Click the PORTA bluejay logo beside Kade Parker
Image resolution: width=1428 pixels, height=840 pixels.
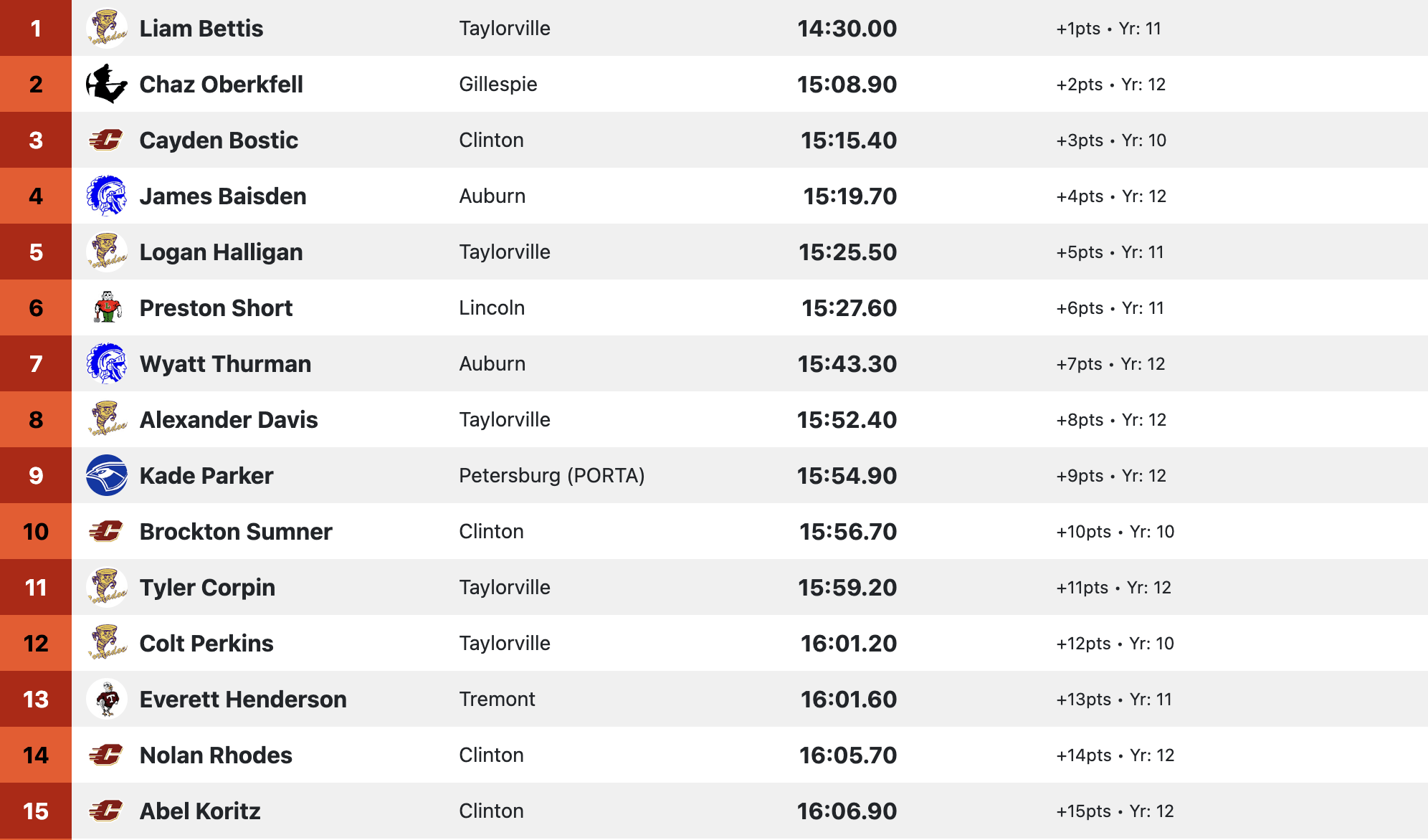[107, 475]
